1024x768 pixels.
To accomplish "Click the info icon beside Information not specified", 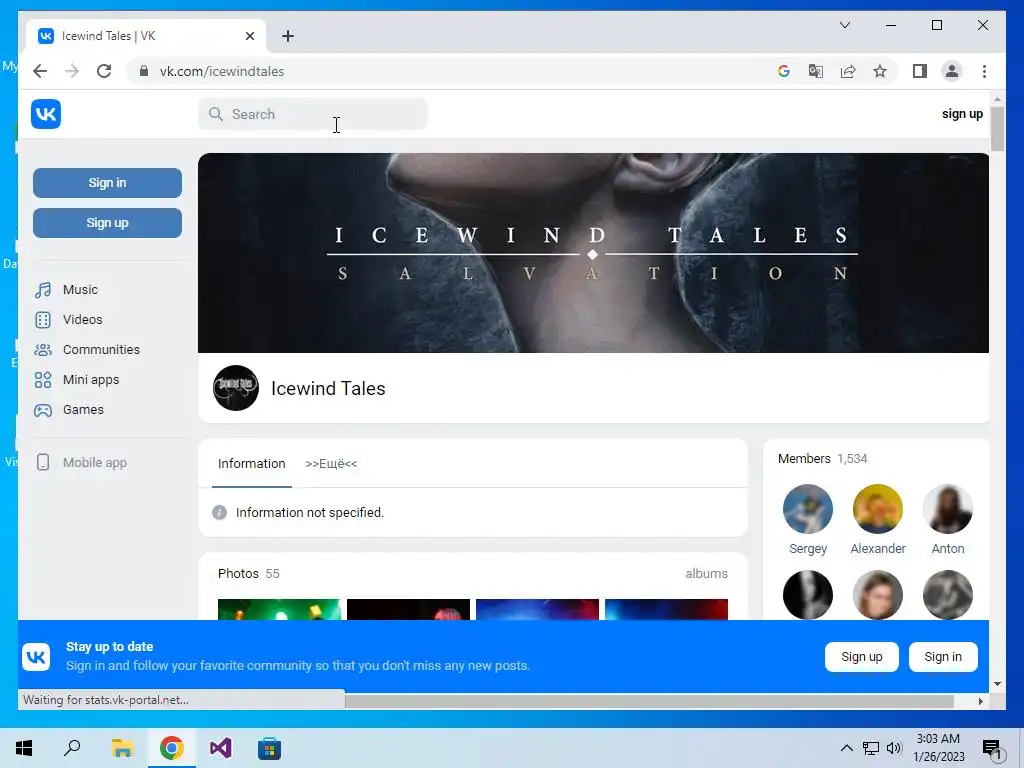I will click(x=219, y=513).
